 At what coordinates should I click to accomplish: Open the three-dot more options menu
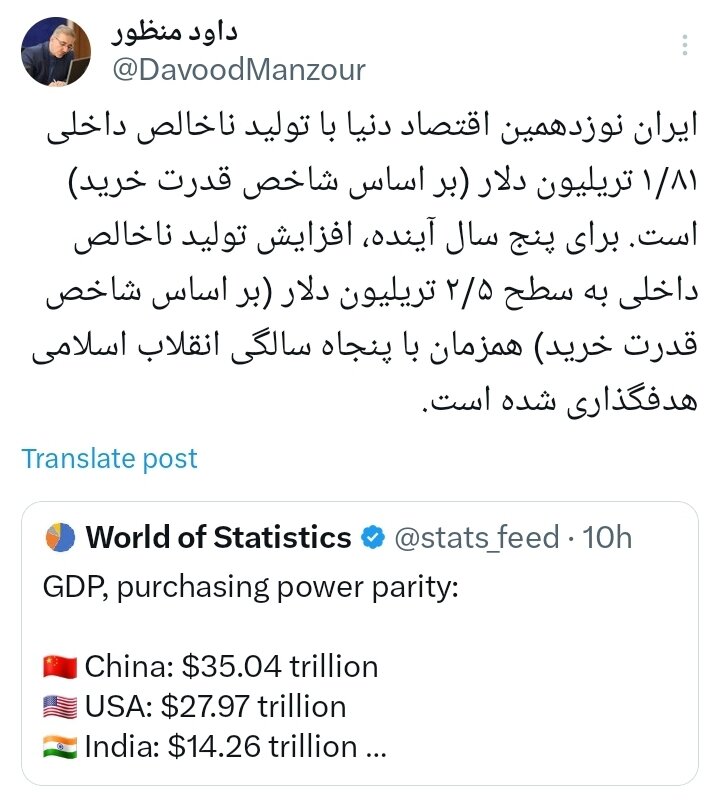click(x=685, y=45)
